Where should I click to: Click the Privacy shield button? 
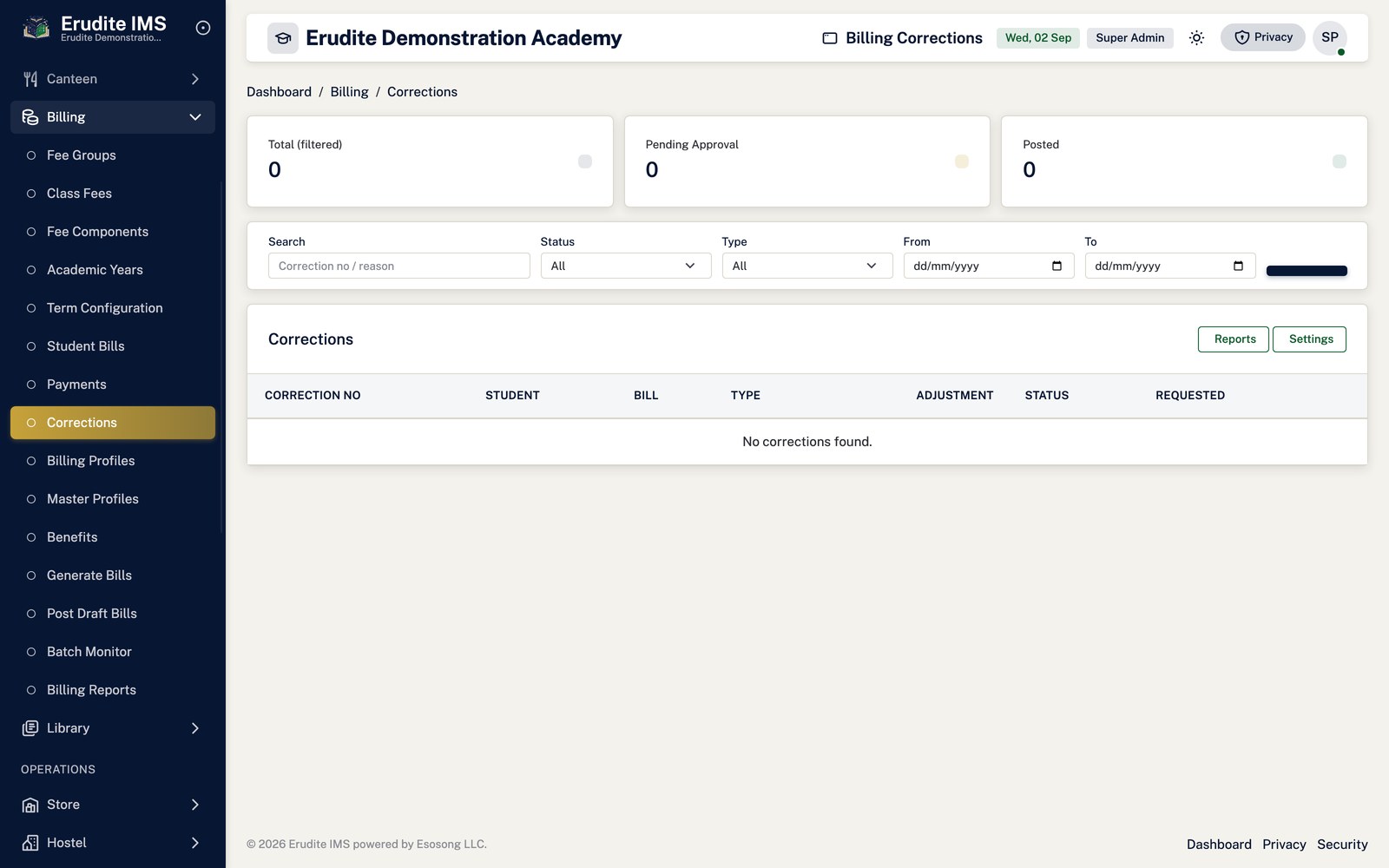pyautogui.click(x=1263, y=37)
